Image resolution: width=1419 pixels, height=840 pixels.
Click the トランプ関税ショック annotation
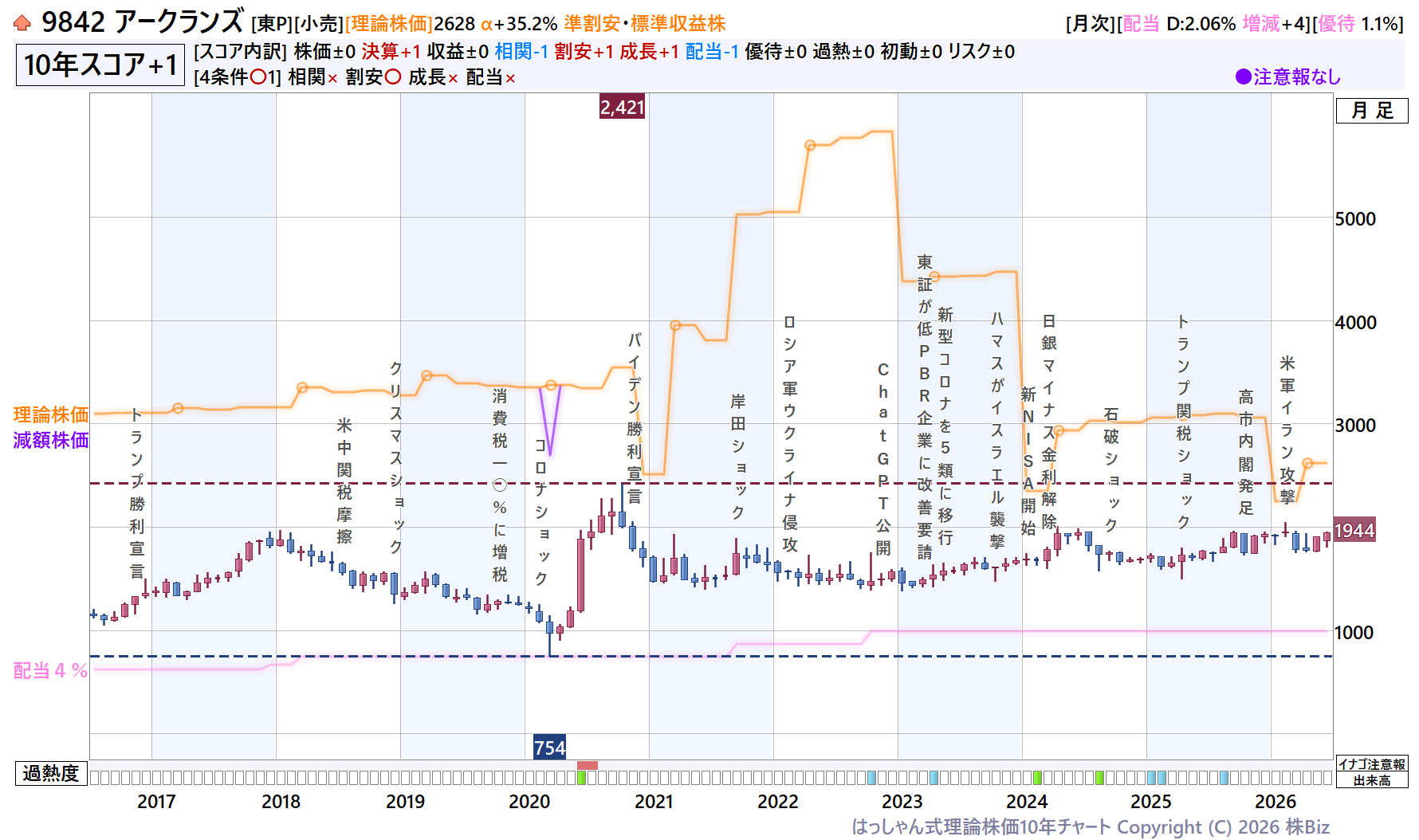pyautogui.click(x=1184, y=422)
